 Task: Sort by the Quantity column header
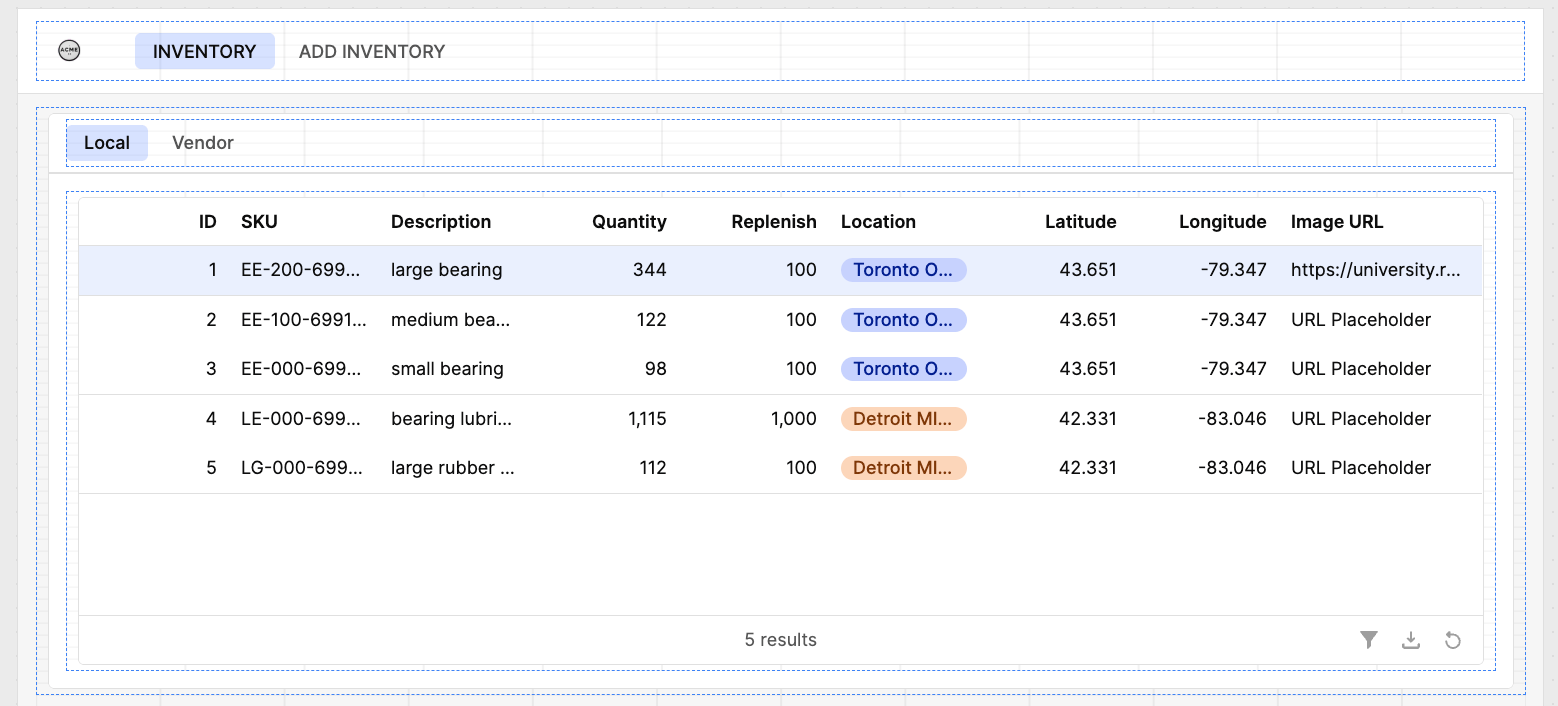click(629, 222)
